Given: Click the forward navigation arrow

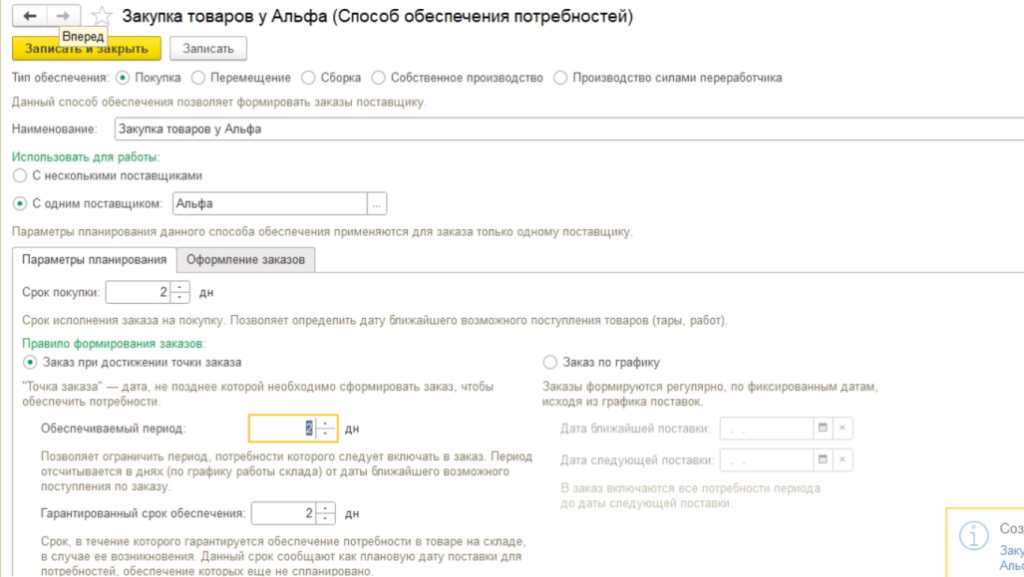Looking at the screenshot, I should [63, 16].
